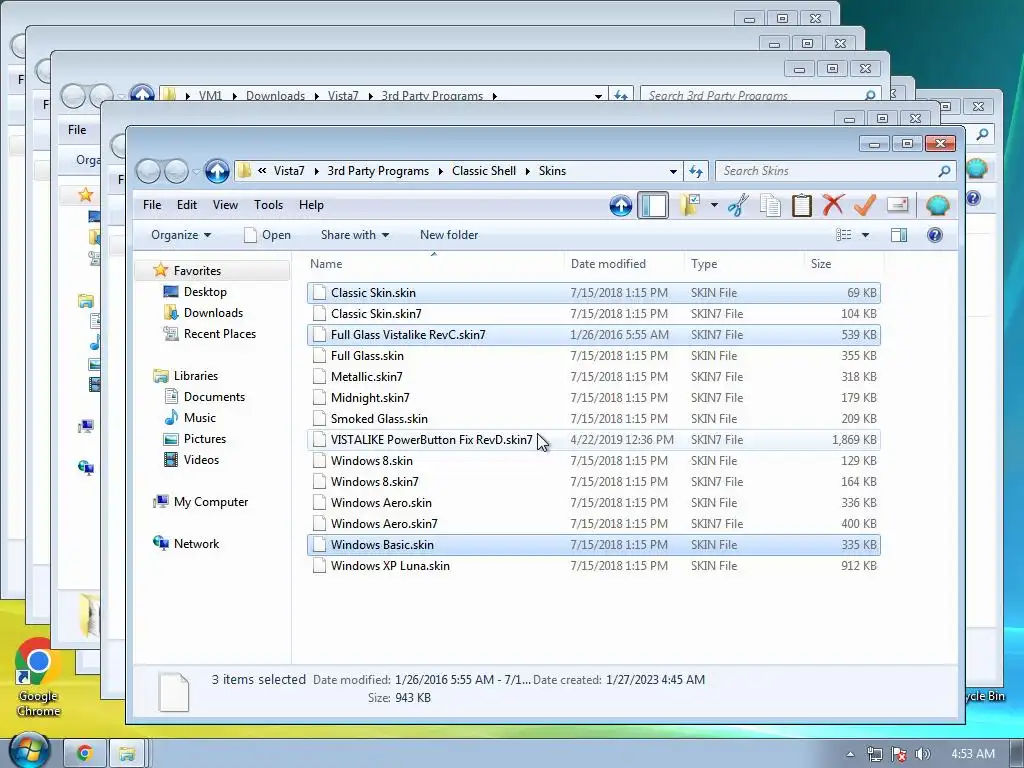Click the blue Up arrow beside address bar
The image size is (1024, 768).
pos(217,171)
